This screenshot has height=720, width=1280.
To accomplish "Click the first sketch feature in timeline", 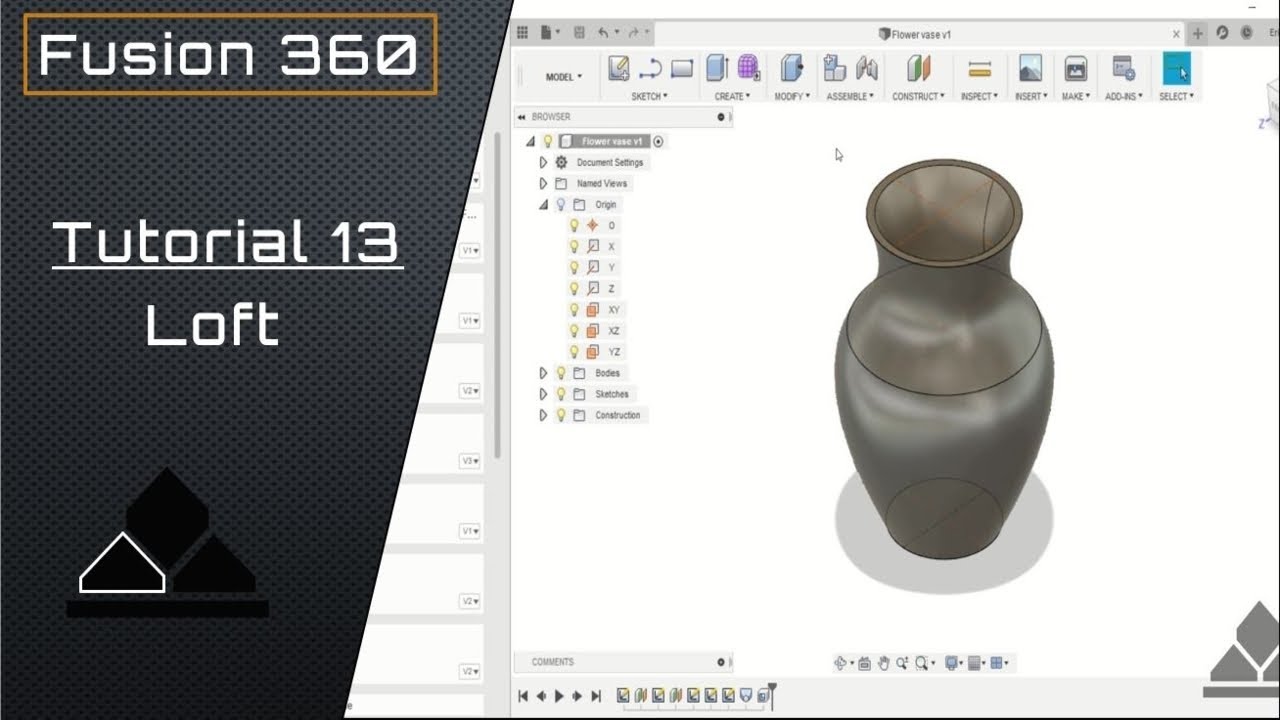I will pos(623,695).
